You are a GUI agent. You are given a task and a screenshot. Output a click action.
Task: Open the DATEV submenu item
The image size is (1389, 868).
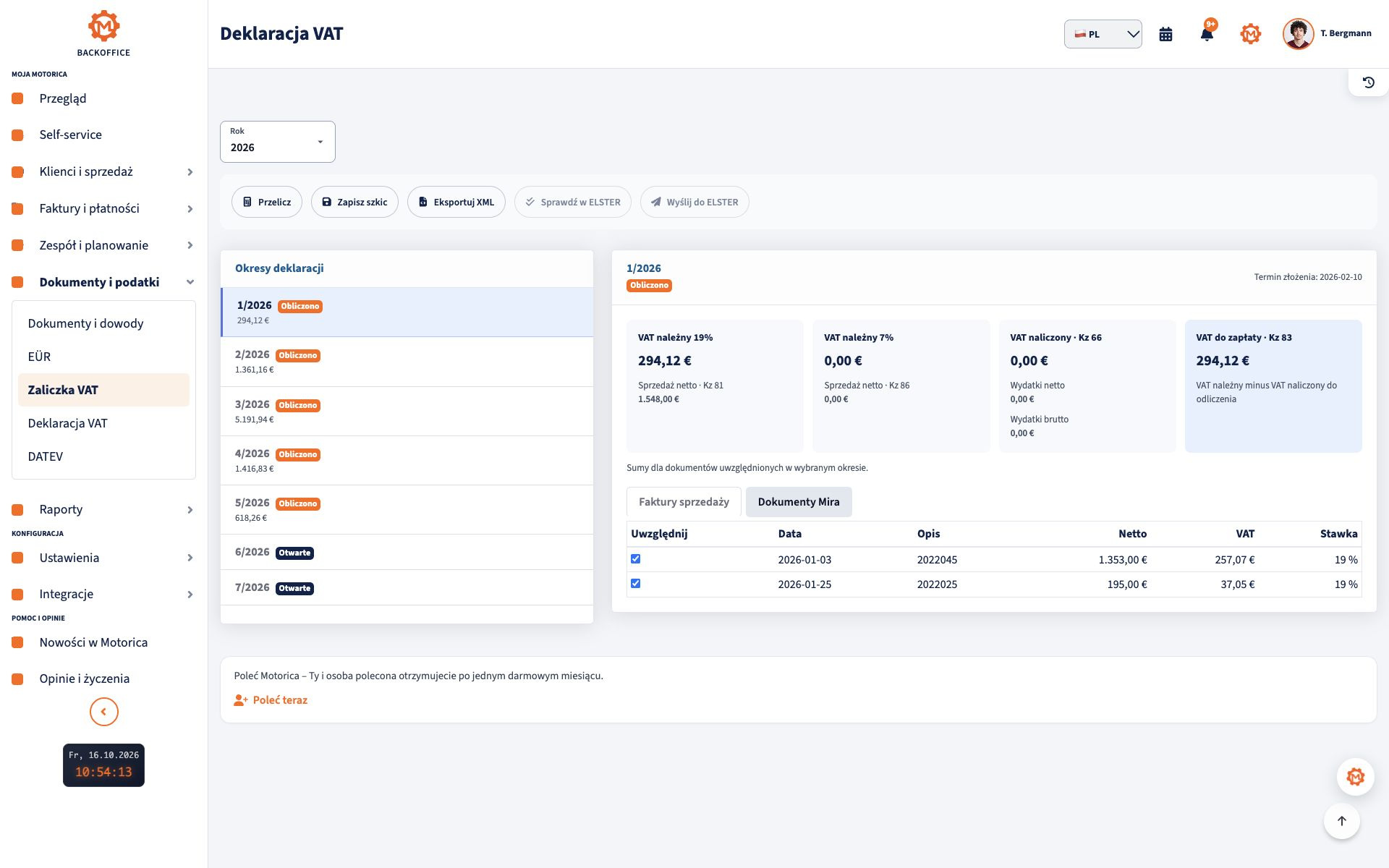[x=103, y=456]
